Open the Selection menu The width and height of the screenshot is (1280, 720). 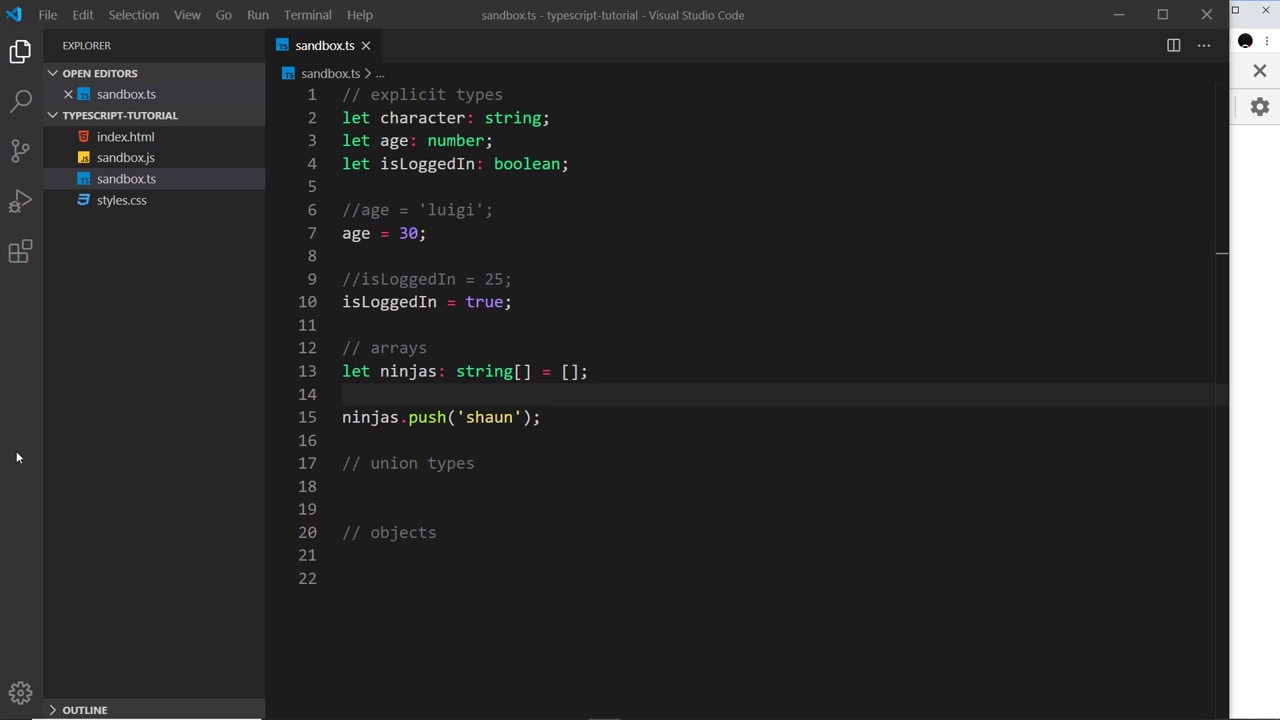133,15
